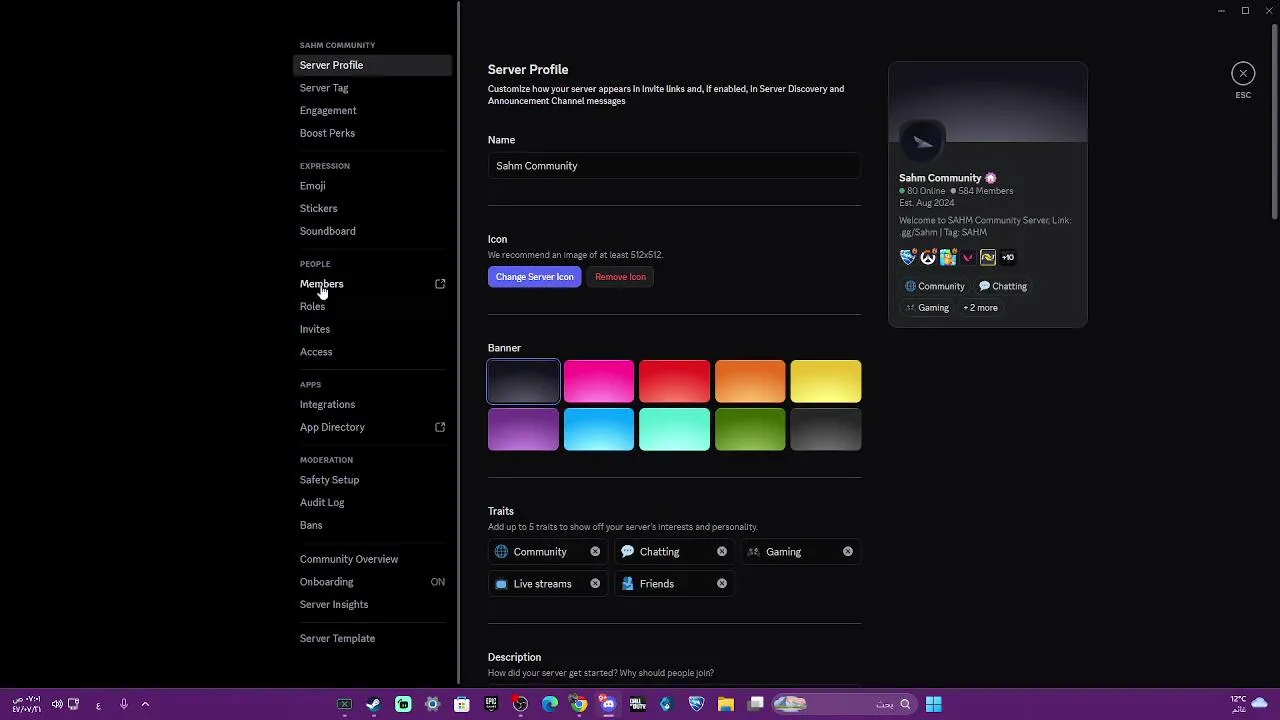The image size is (1280, 720).
Task: Open Access settings
Action: 372,352
